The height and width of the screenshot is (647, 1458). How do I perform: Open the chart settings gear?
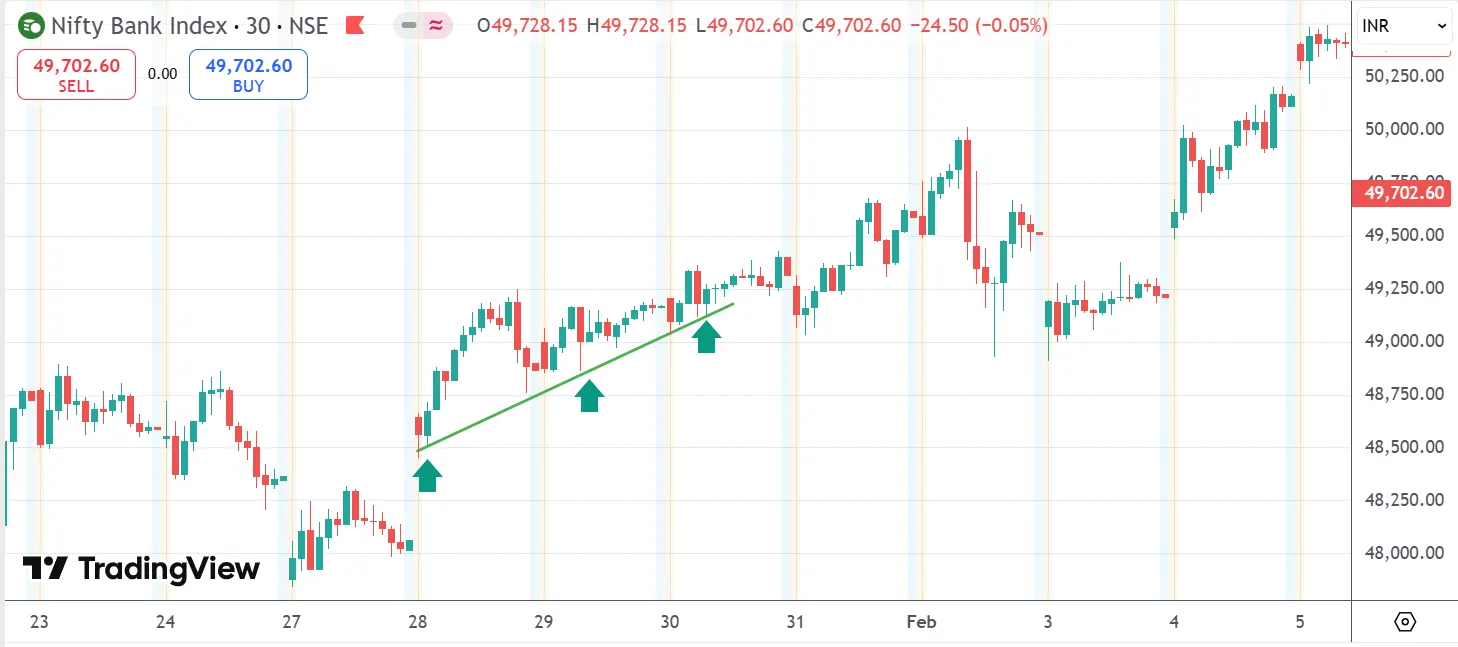click(1406, 621)
